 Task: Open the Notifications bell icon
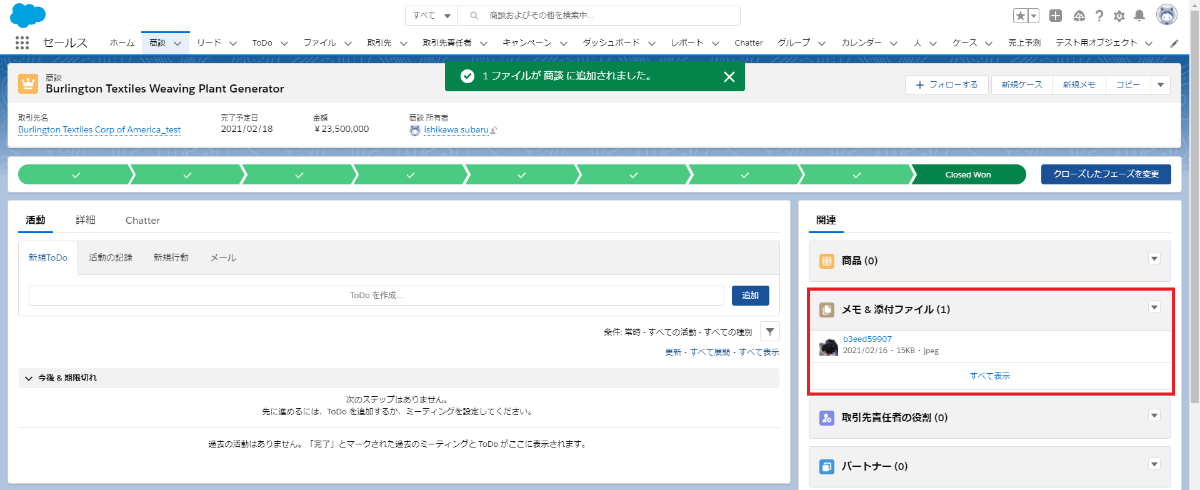[1140, 15]
